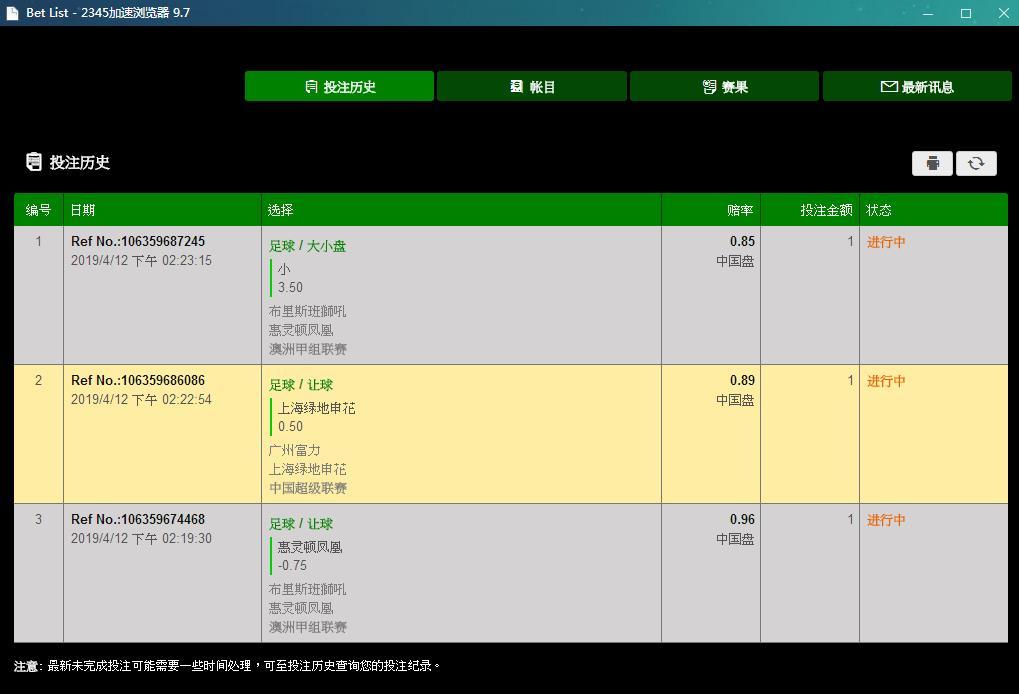This screenshot has width=1019, height=694.
Task: Click the 足球 / 大小盘 bet type
Action: [307, 246]
